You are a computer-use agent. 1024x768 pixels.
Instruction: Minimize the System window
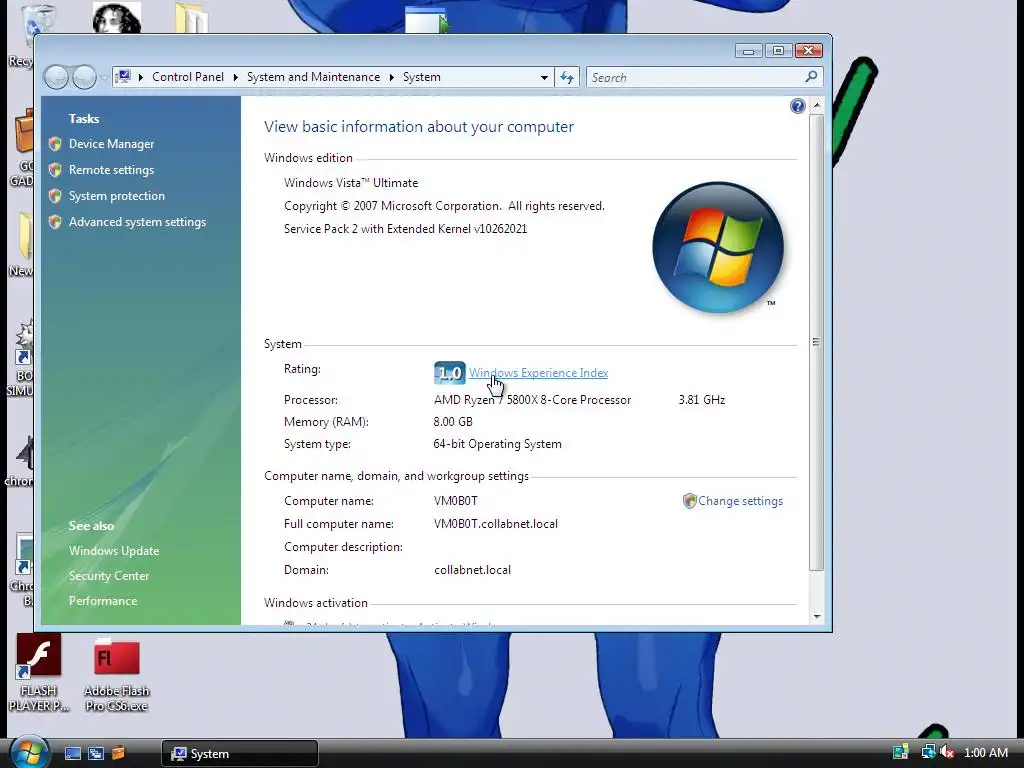[748, 51]
